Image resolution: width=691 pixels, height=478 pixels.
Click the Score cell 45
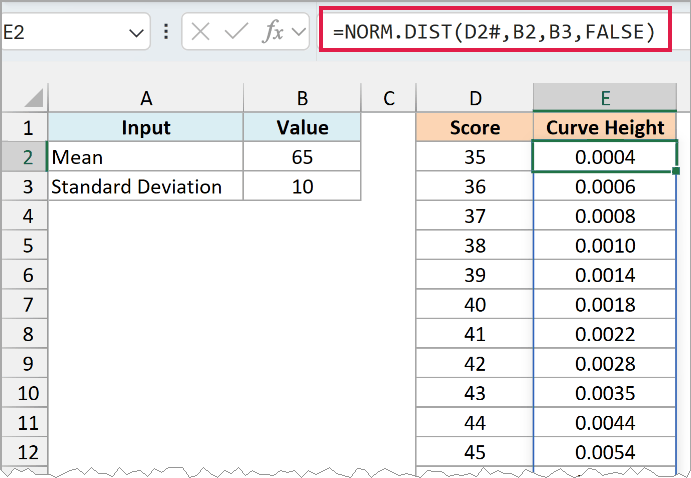[475, 452]
